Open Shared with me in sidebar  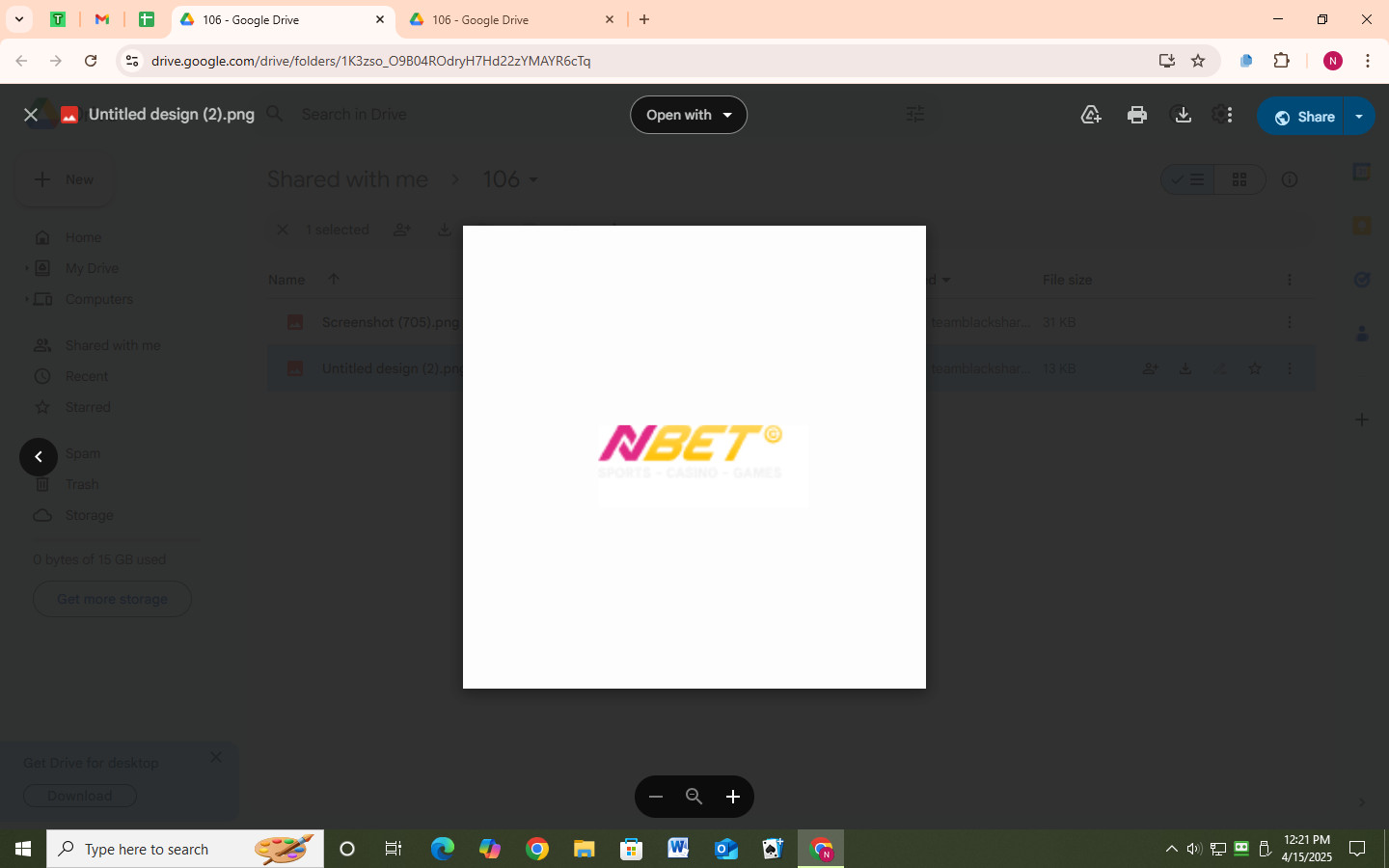pyautogui.click(x=112, y=345)
